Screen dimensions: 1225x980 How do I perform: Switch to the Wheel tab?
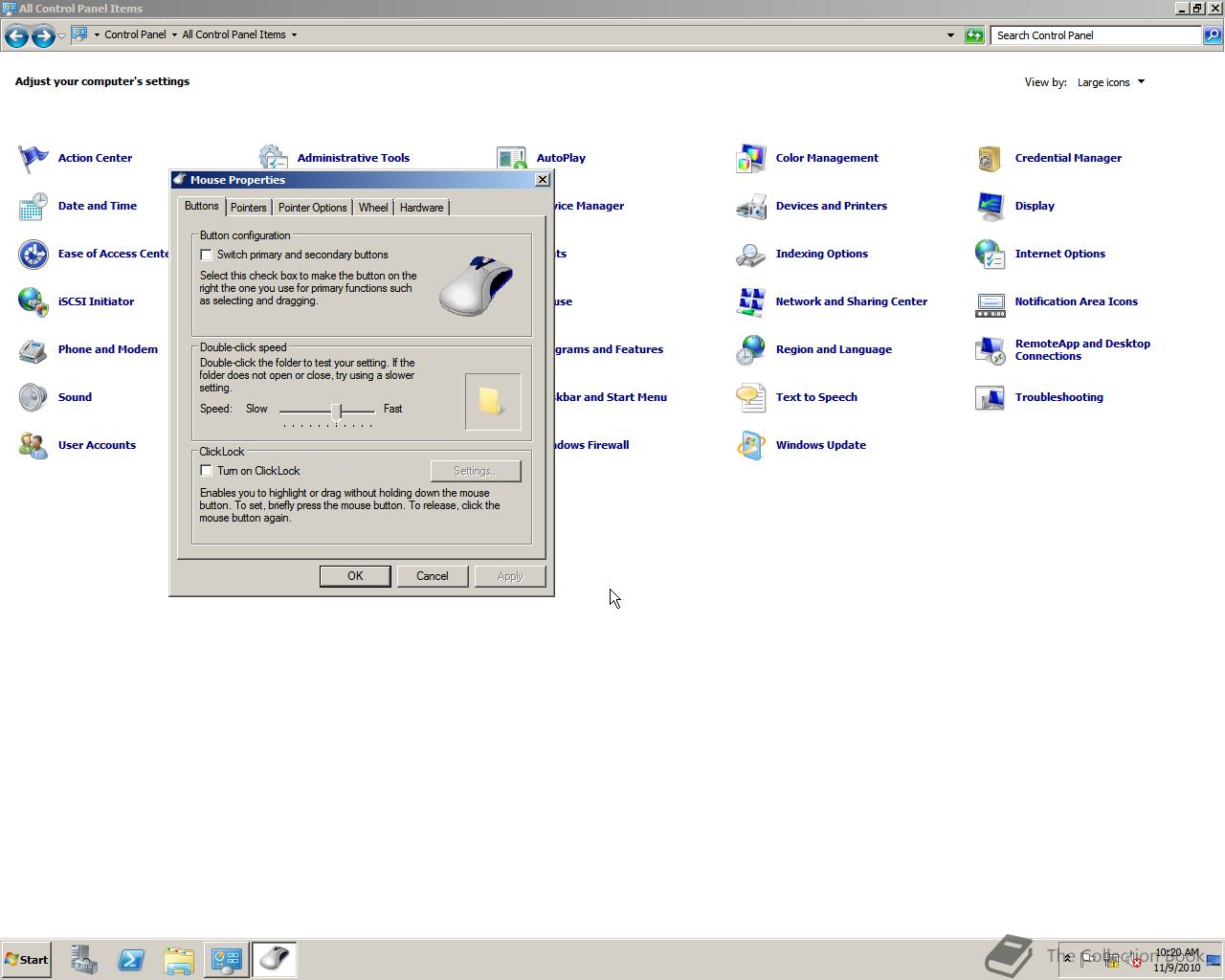click(x=373, y=208)
